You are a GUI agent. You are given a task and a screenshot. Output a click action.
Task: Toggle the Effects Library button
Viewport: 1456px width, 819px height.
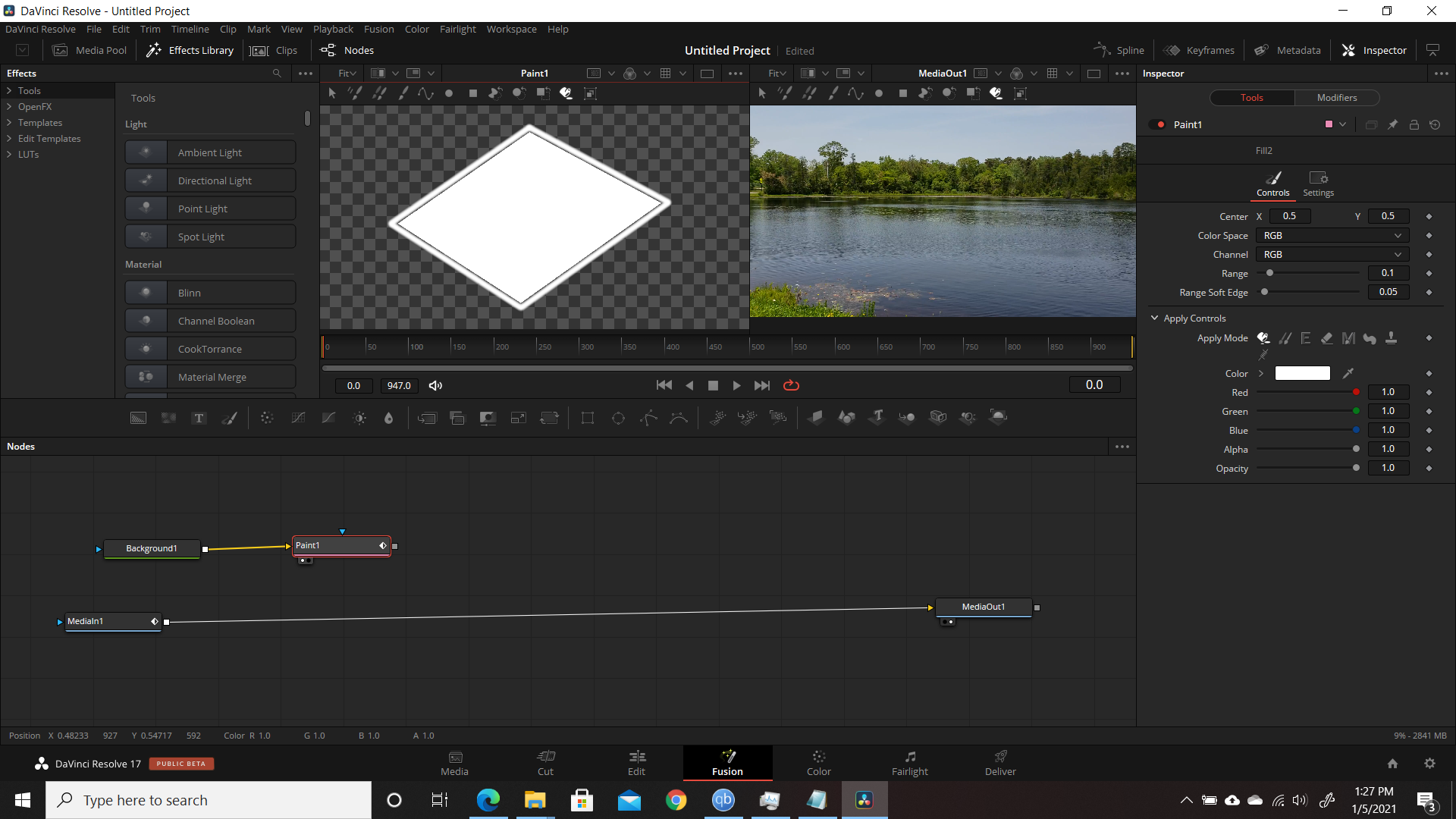pyautogui.click(x=190, y=50)
